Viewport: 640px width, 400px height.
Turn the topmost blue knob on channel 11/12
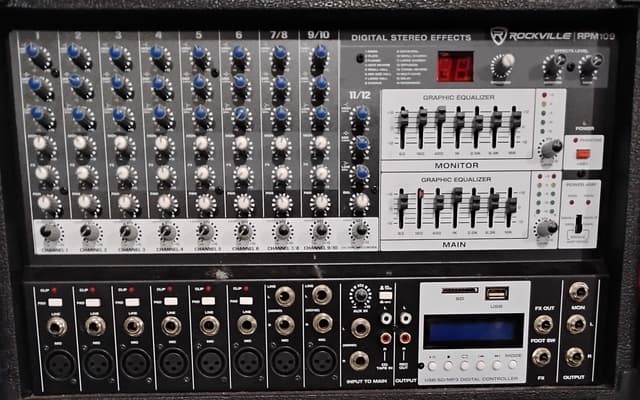pyautogui.click(x=360, y=116)
